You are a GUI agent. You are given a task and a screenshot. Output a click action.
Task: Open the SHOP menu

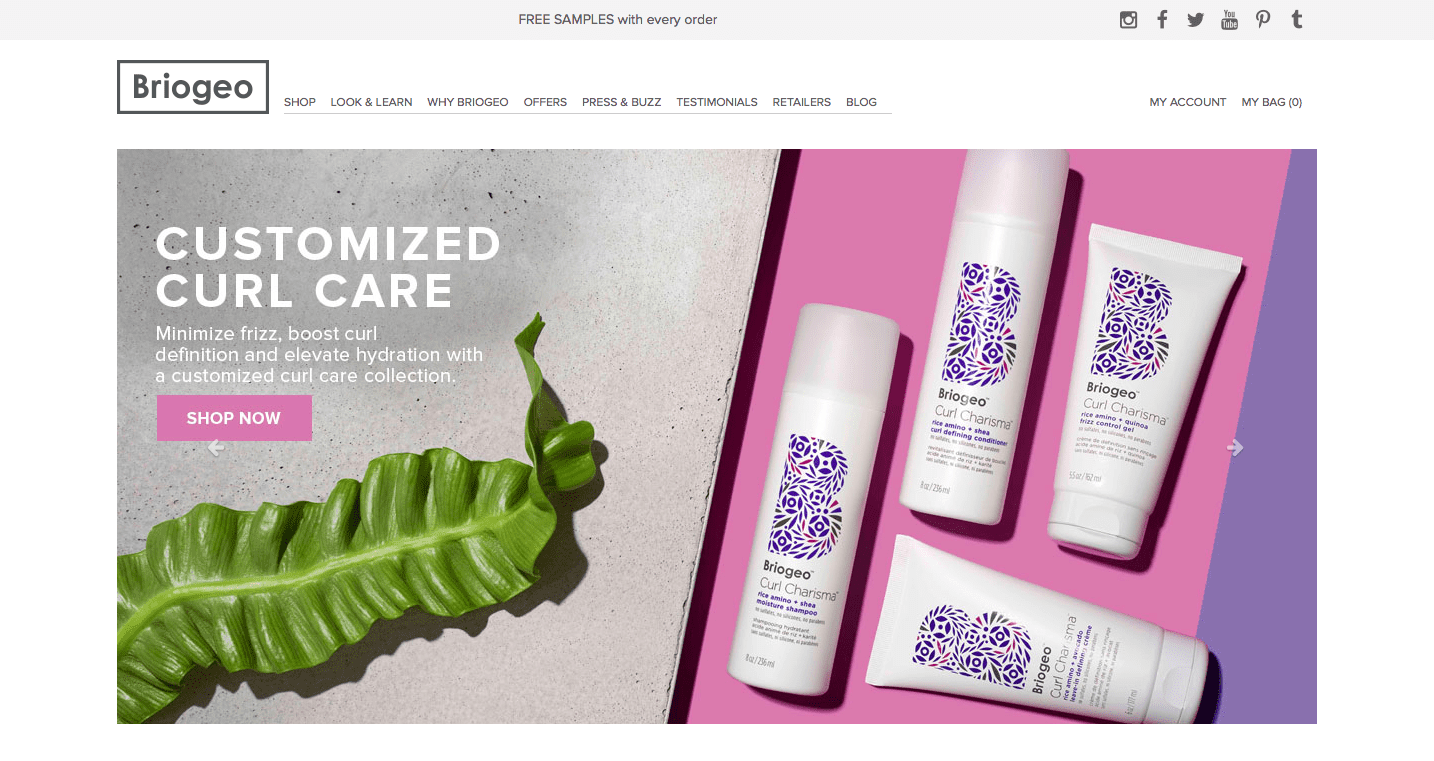tap(300, 102)
